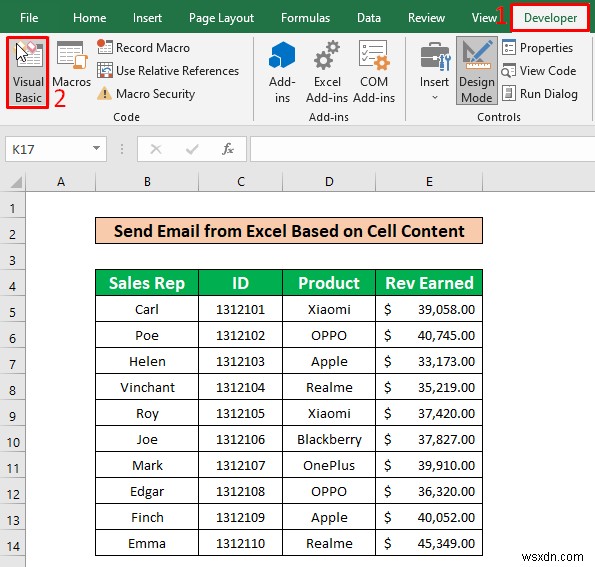The image size is (595, 567).
Task: Select column D header
Action: pos(329,182)
